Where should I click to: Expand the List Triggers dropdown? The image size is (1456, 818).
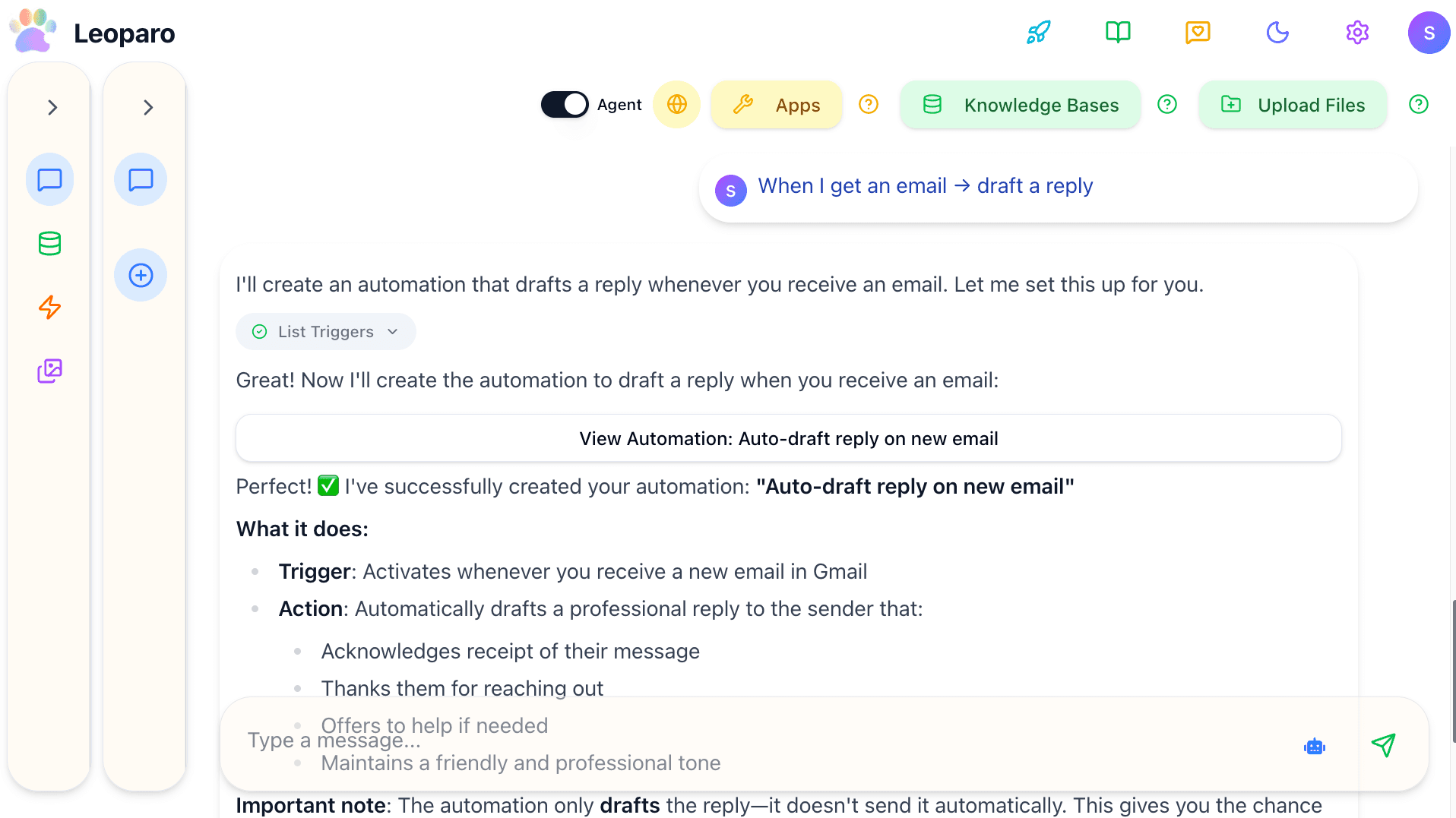(x=392, y=331)
